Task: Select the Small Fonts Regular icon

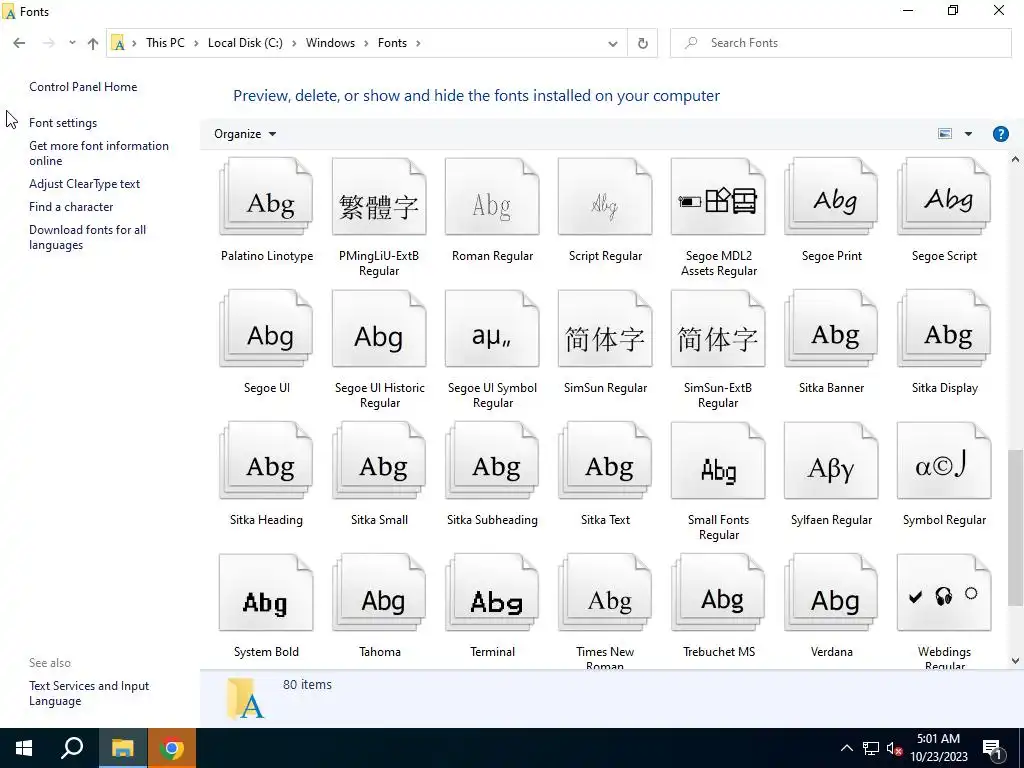Action: tap(718, 460)
